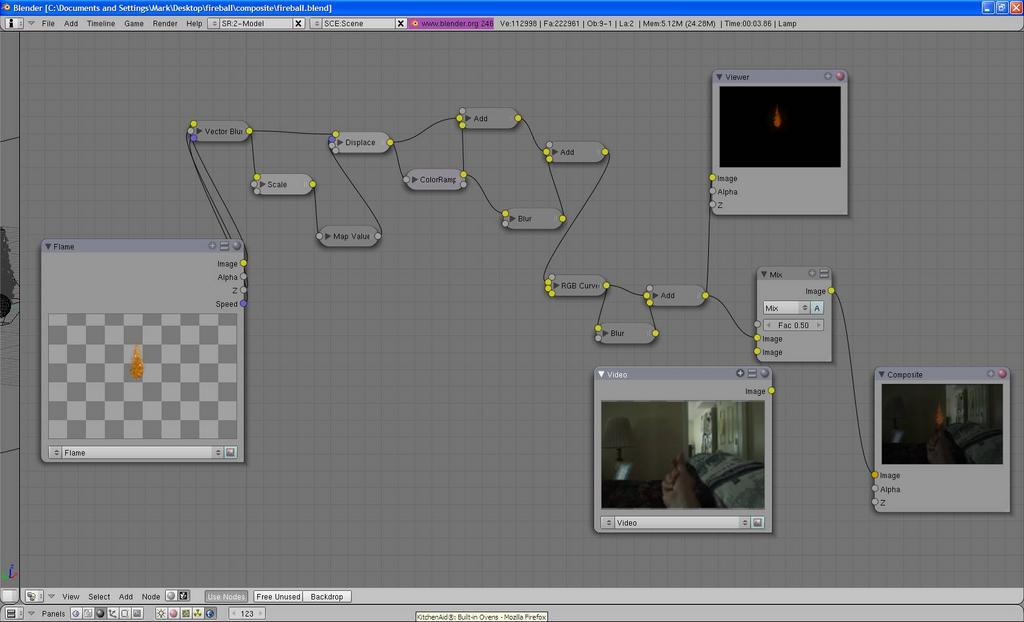Browse images button in Flame node
The image size is (1024, 622).
point(231,452)
